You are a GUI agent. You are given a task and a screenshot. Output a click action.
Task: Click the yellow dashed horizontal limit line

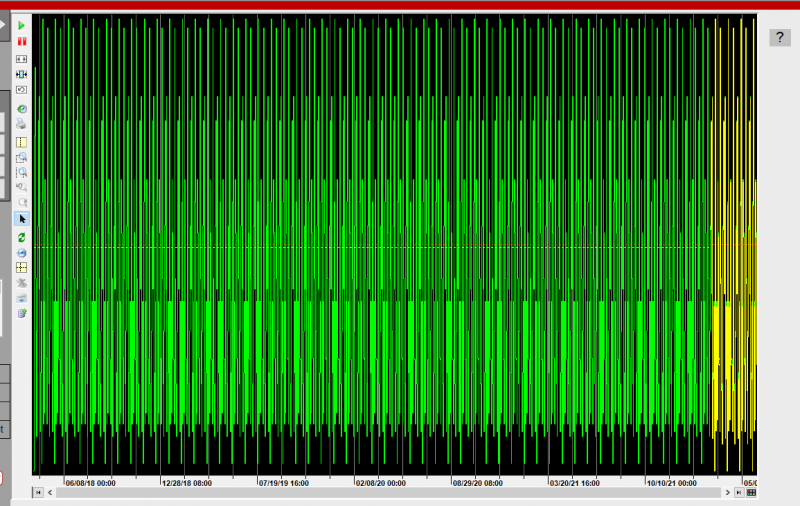click(372, 247)
